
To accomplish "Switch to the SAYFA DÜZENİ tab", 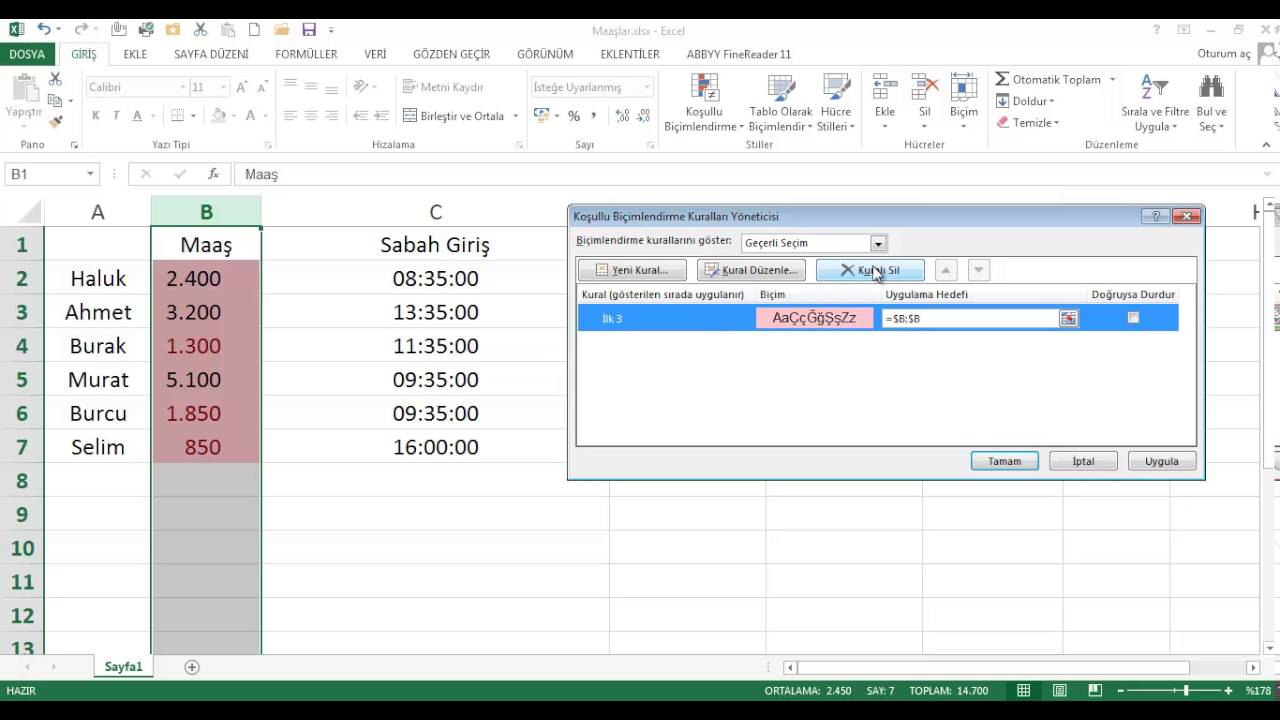I will pos(211,54).
